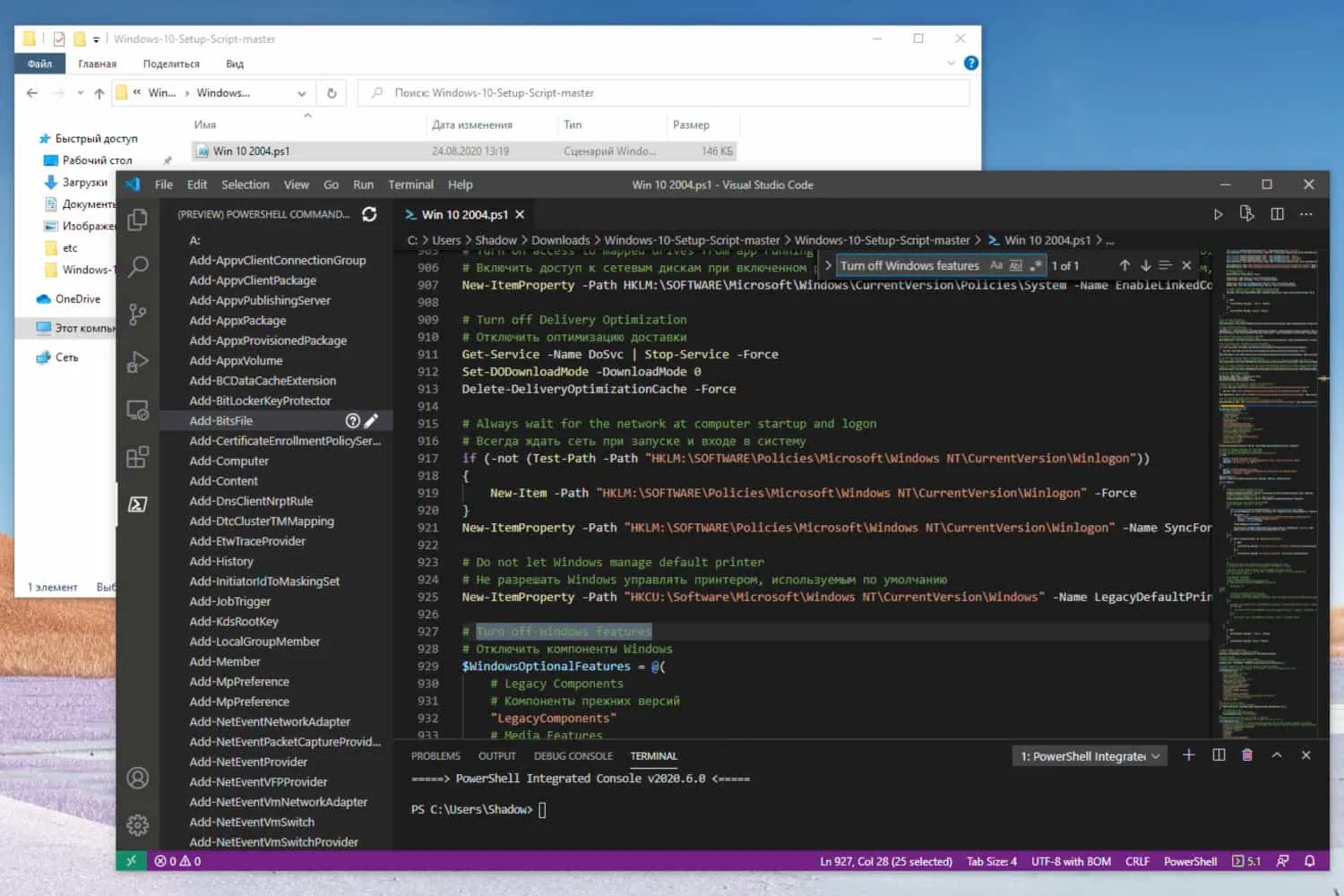
Task: Select the Search icon in the activity bar
Action: pyautogui.click(x=137, y=267)
